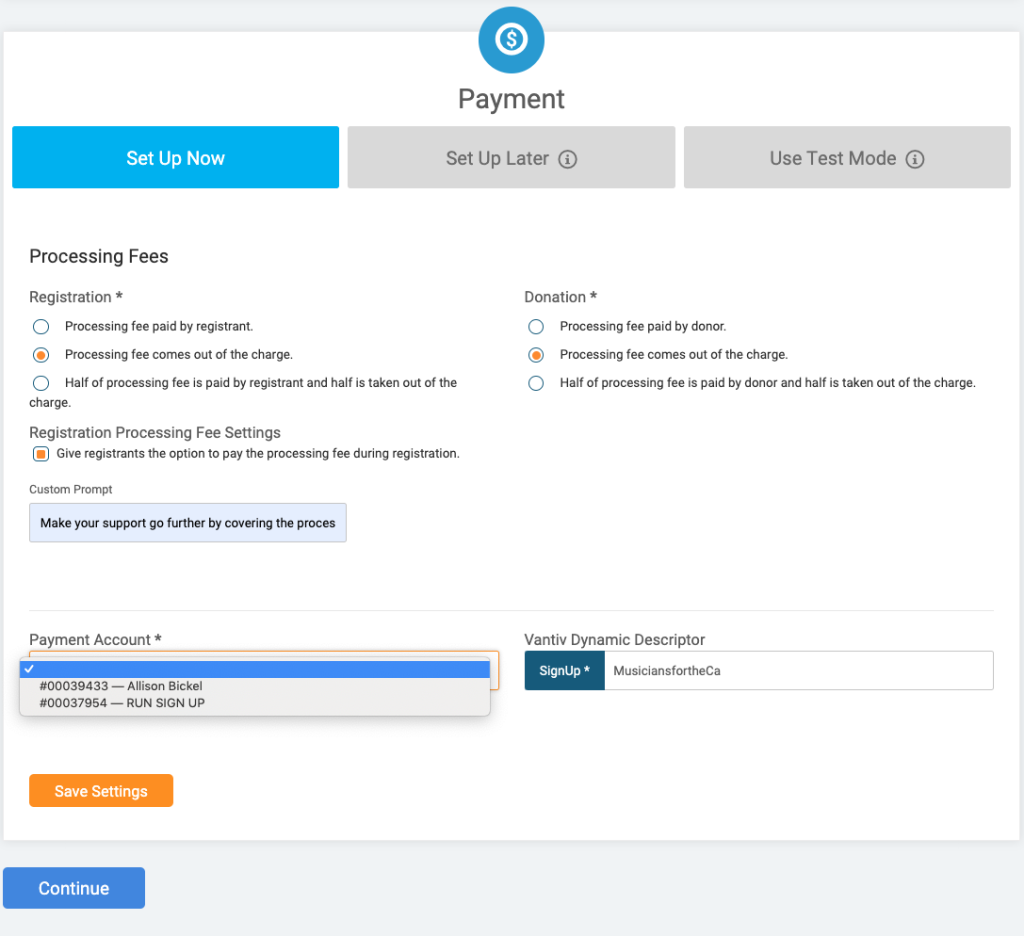Select registration fee paid by registrant
The image size is (1024, 936).
coord(41,327)
